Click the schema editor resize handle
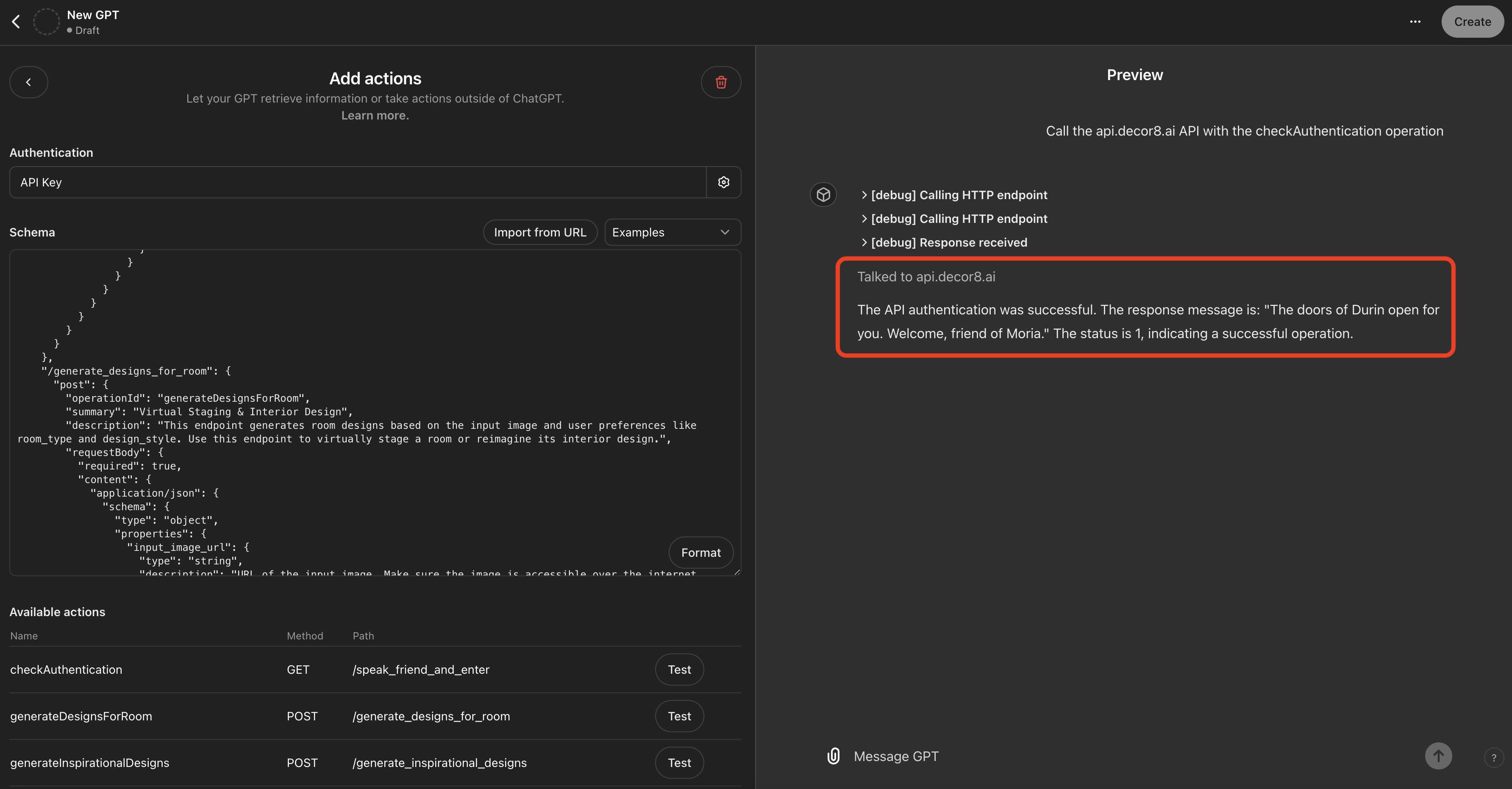This screenshot has width=1512, height=789. coord(737,572)
